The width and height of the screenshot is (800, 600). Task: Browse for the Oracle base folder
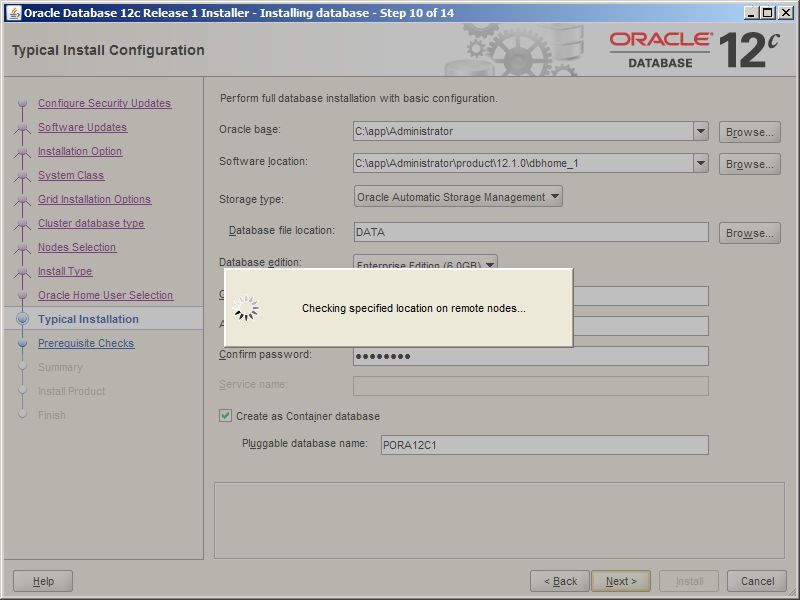[x=749, y=132]
